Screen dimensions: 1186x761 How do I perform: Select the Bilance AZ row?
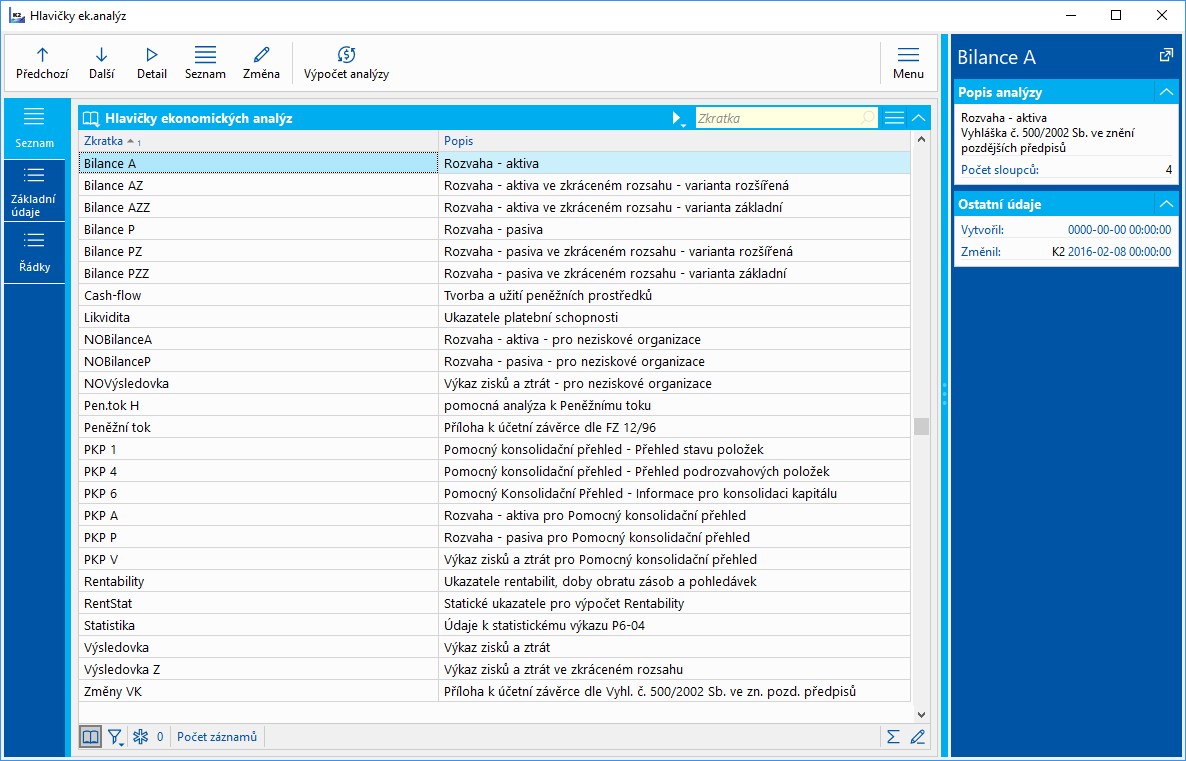point(495,185)
